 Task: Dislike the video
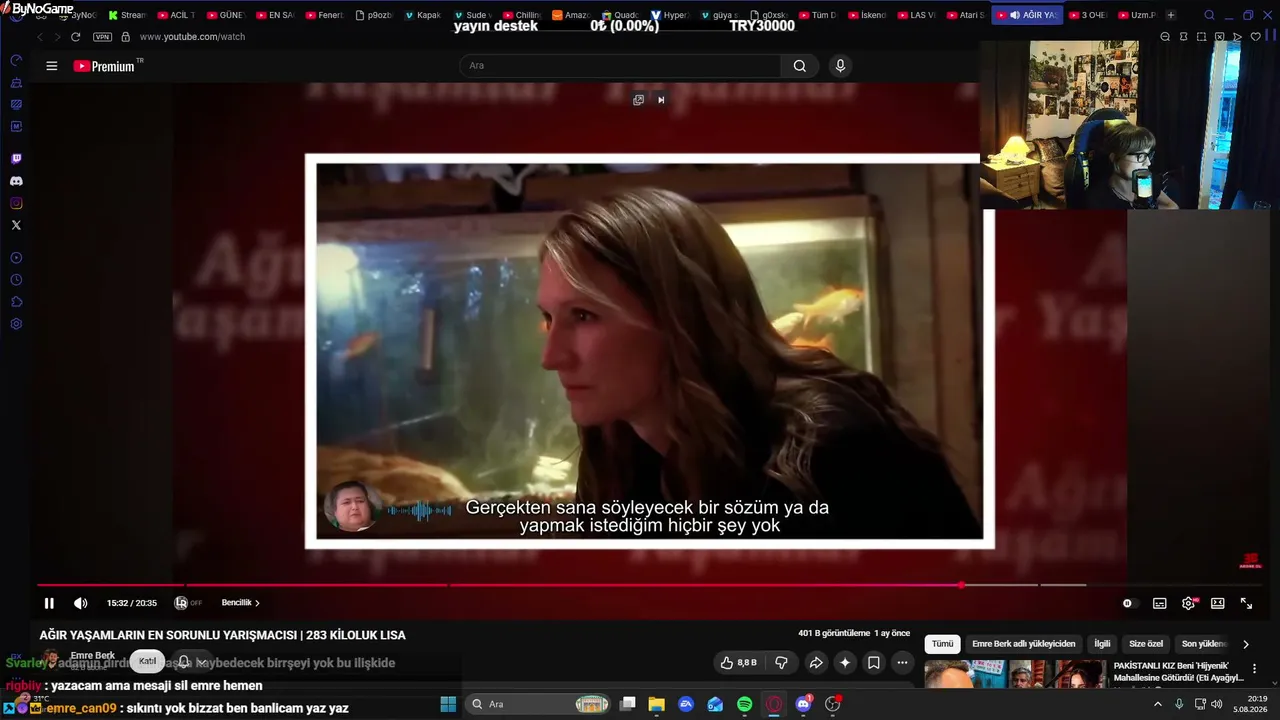781,662
